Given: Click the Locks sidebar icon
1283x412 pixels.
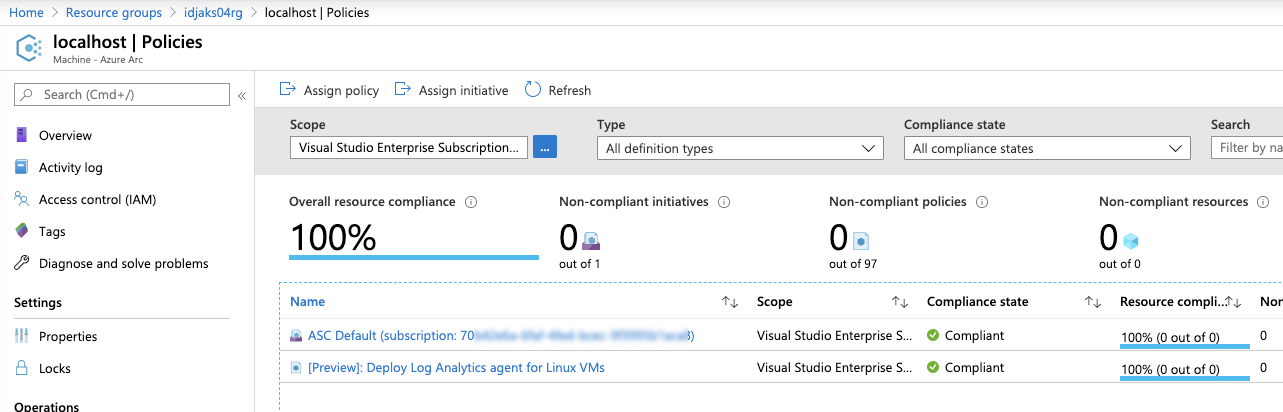Looking at the screenshot, I should pos(21,368).
